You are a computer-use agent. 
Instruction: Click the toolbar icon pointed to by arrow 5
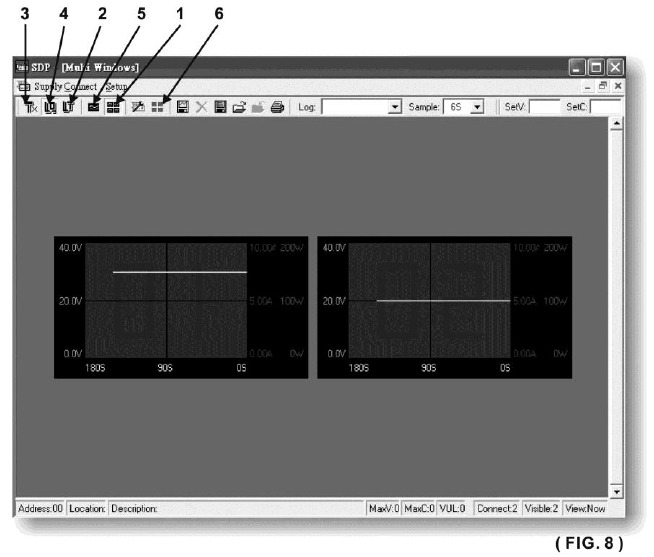[x=94, y=106]
